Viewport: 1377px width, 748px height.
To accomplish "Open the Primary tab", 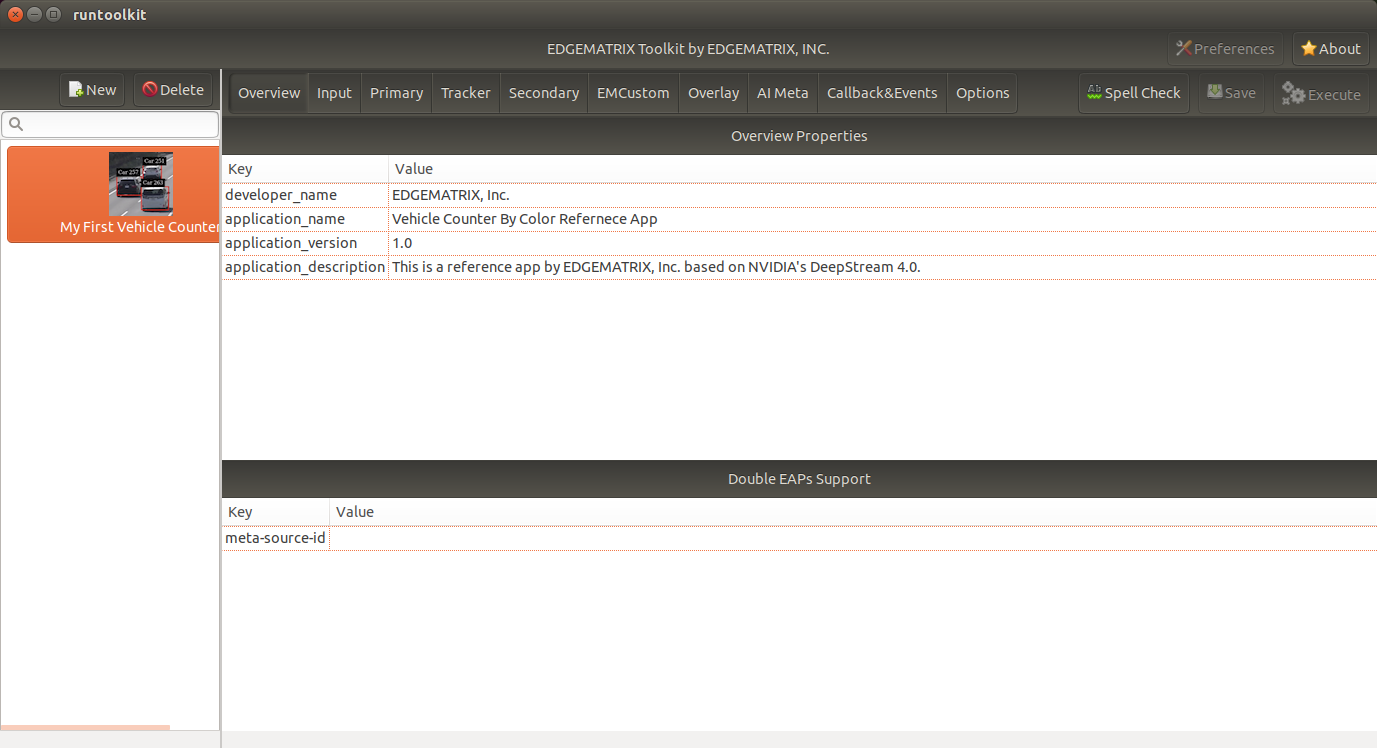I will pos(396,93).
